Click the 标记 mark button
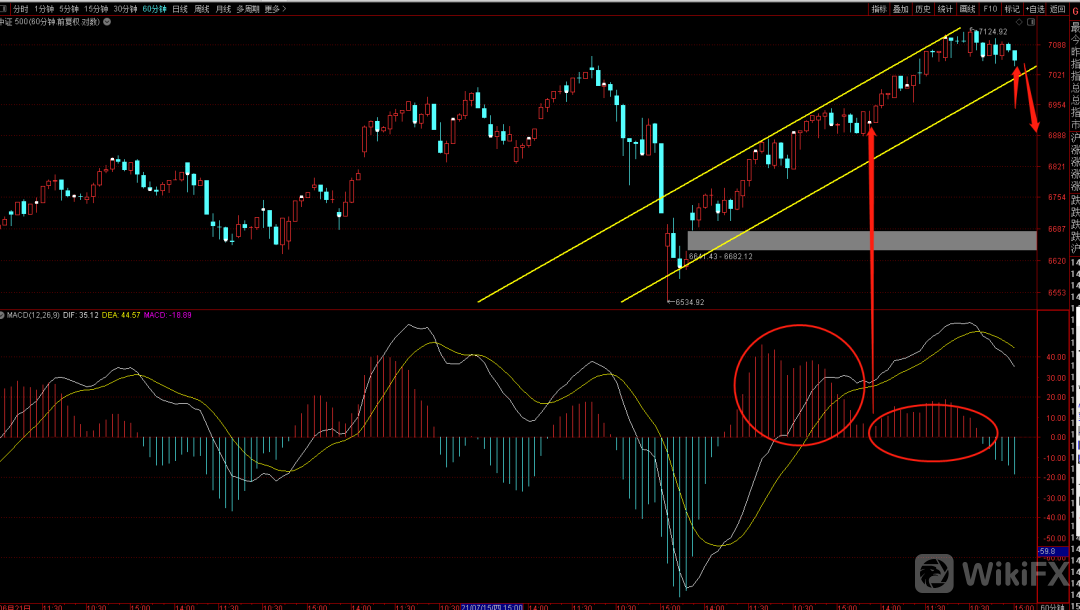The width and height of the screenshot is (1080, 610). (1012, 9)
